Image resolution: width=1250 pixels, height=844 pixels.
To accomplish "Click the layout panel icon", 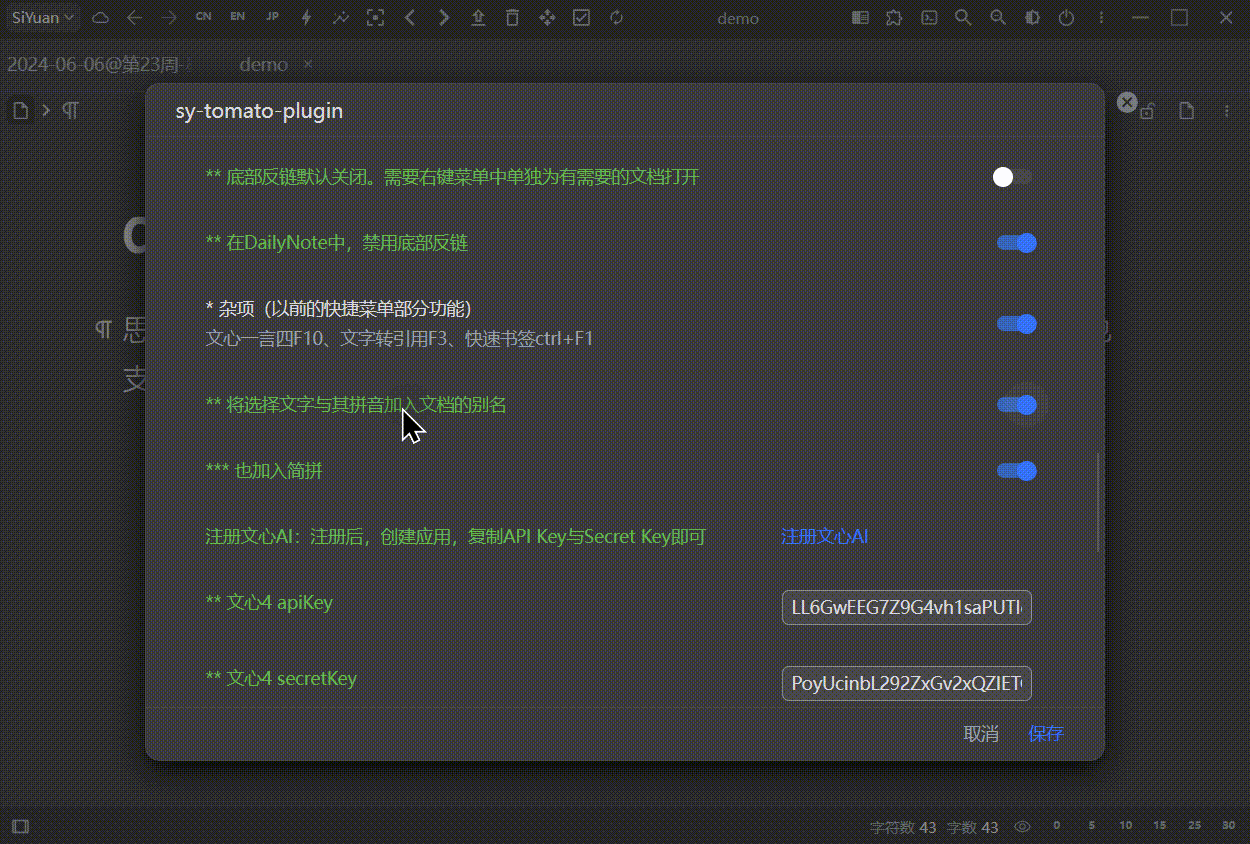I will (860, 18).
